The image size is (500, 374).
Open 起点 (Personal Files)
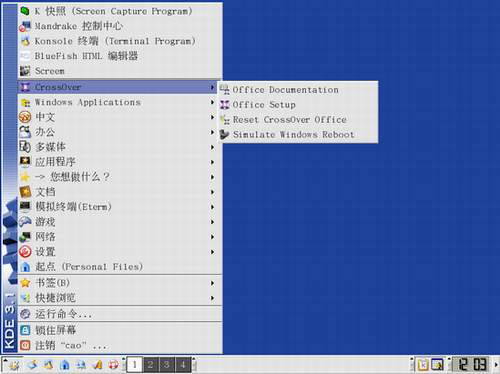(x=120, y=267)
